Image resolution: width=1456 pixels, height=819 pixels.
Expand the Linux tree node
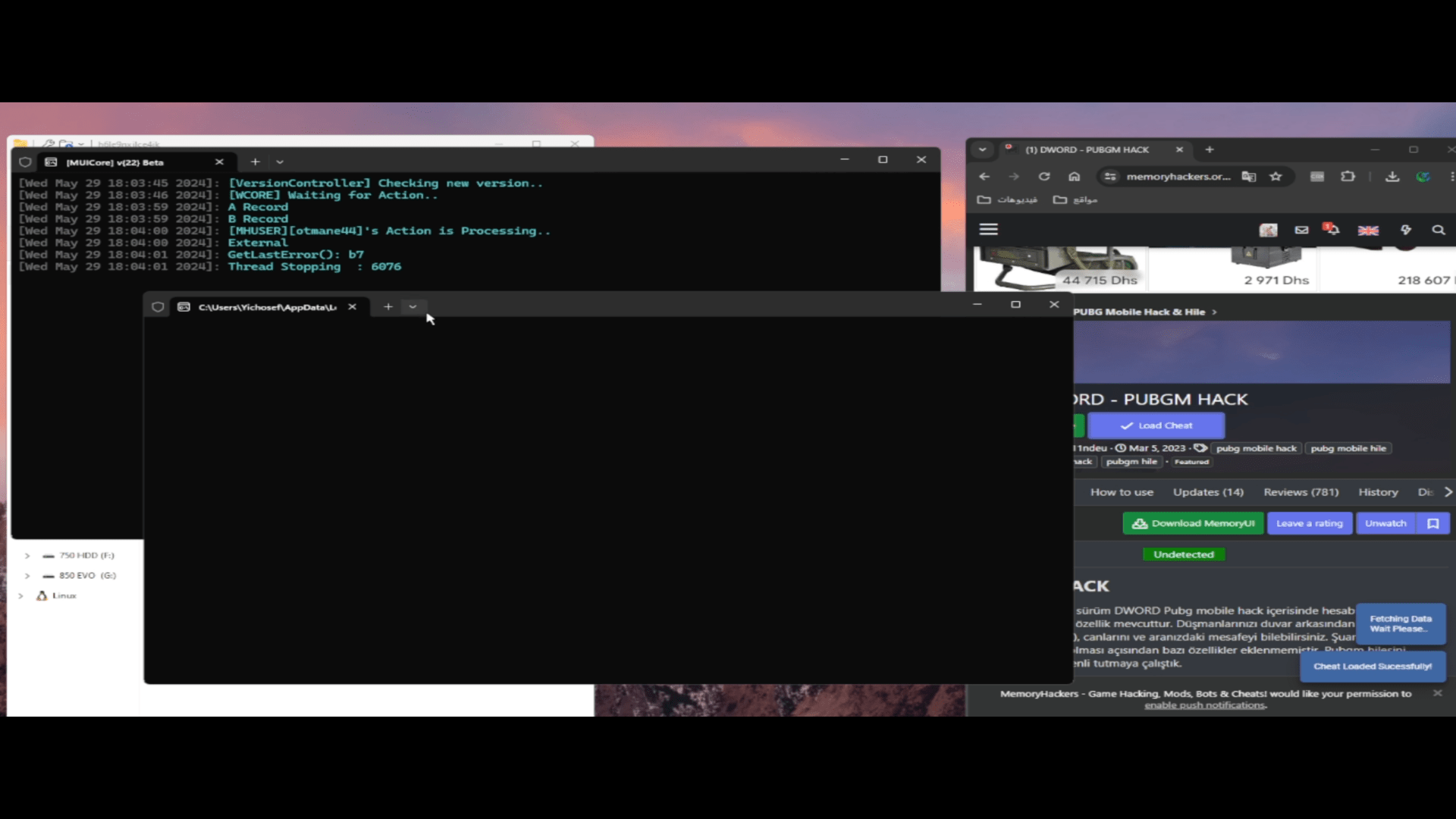pyautogui.click(x=21, y=596)
